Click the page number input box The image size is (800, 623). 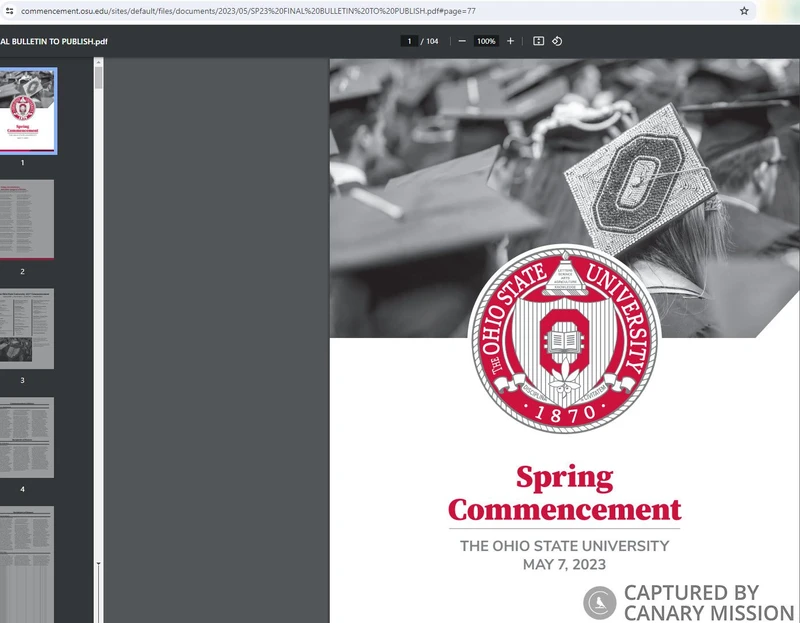tap(409, 41)
